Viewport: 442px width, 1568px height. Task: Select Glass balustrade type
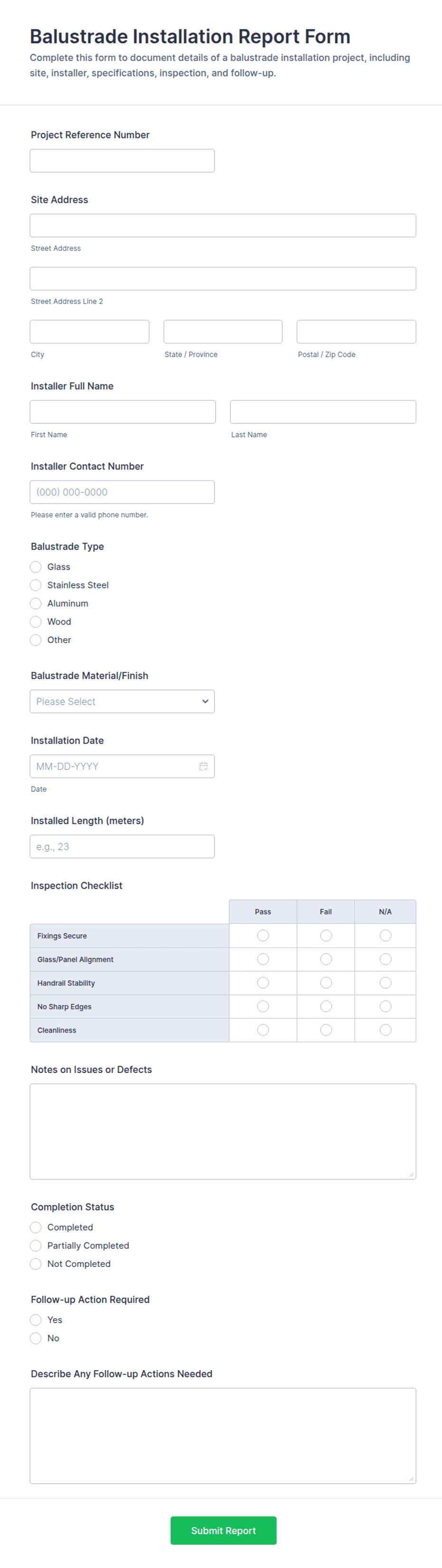click(36, 567)
